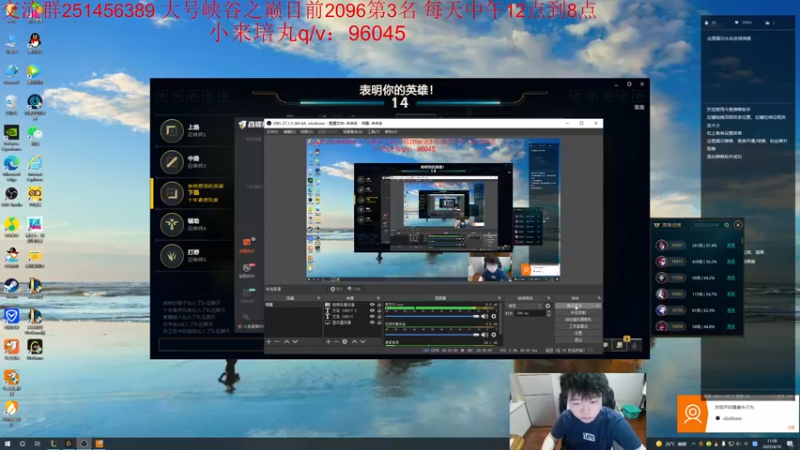Open selected source properties gear in OBS
This screenshot has width=800, height=450.
(345, 341)
